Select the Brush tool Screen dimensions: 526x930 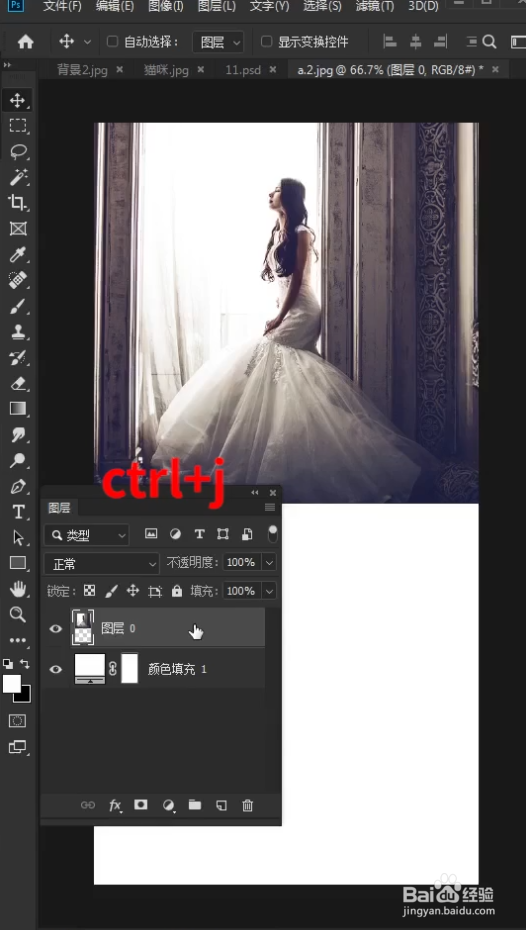click(17, 306)
